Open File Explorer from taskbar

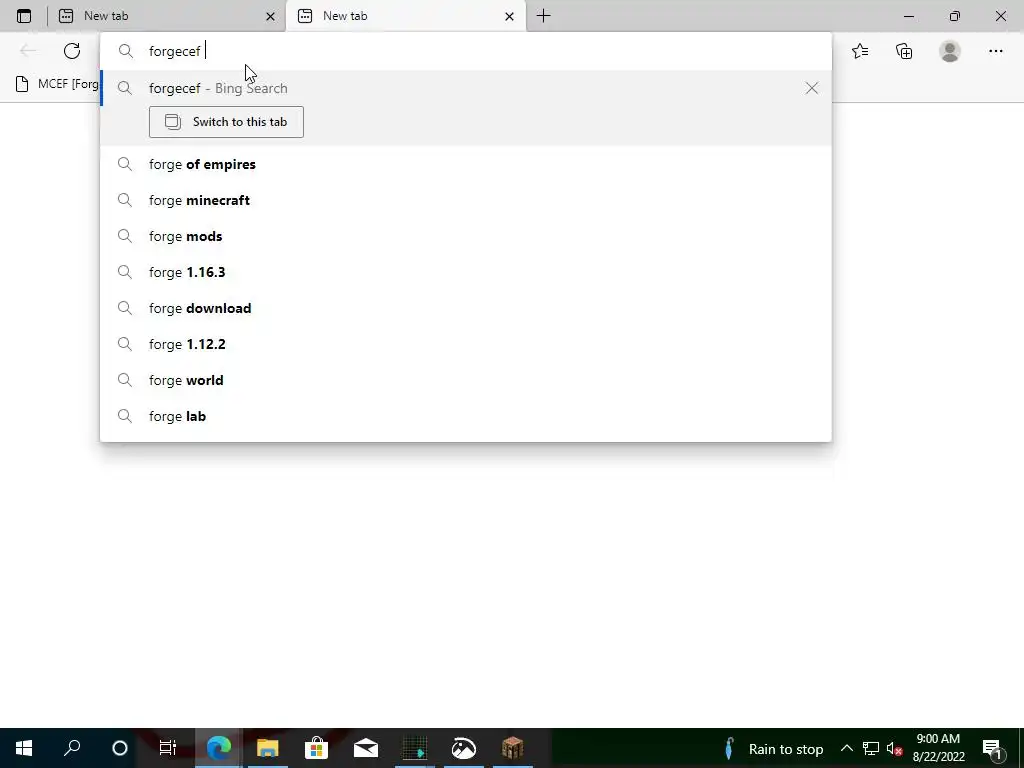point(268,748)
